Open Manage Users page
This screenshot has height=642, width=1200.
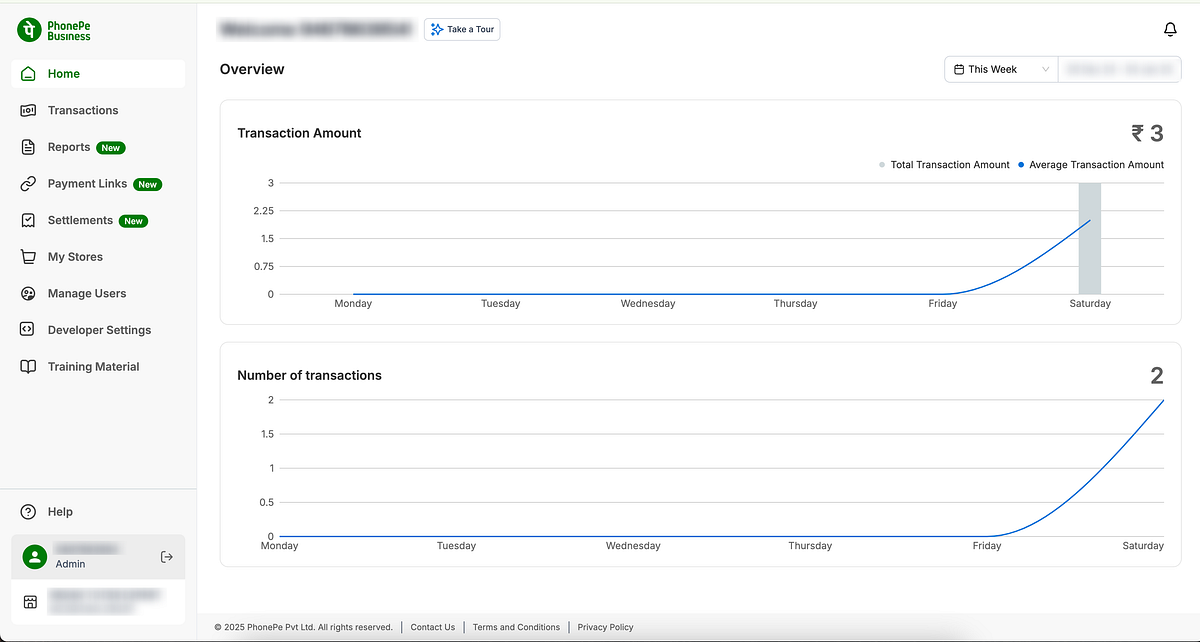click(98, 293)
